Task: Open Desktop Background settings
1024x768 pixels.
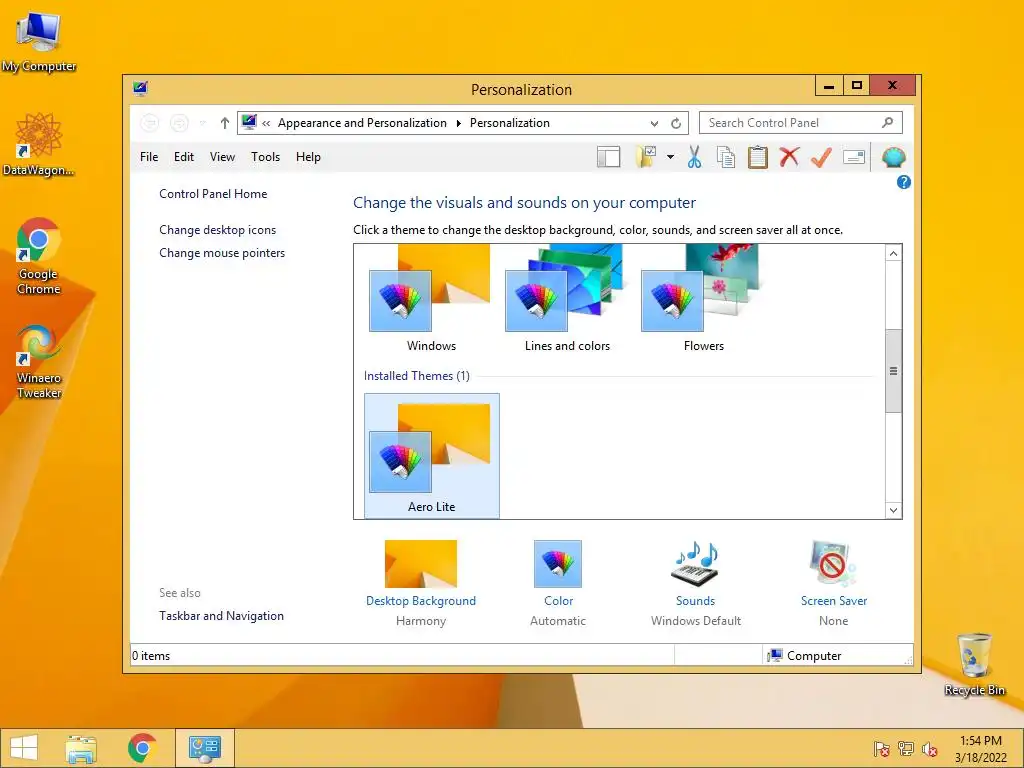Action: tap(421, 583)
